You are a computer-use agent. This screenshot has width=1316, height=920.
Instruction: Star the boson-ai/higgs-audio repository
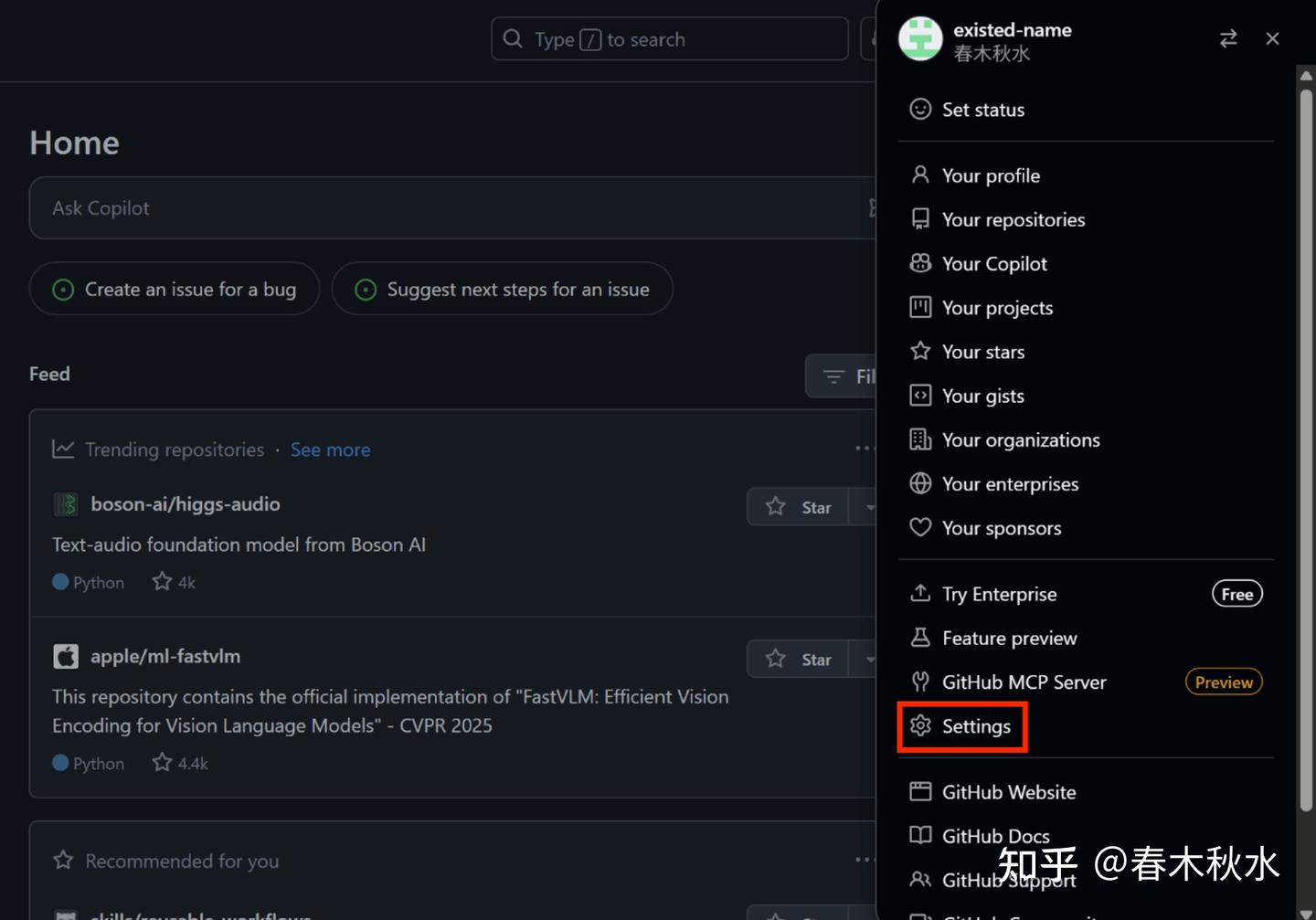tap(798, 506)
